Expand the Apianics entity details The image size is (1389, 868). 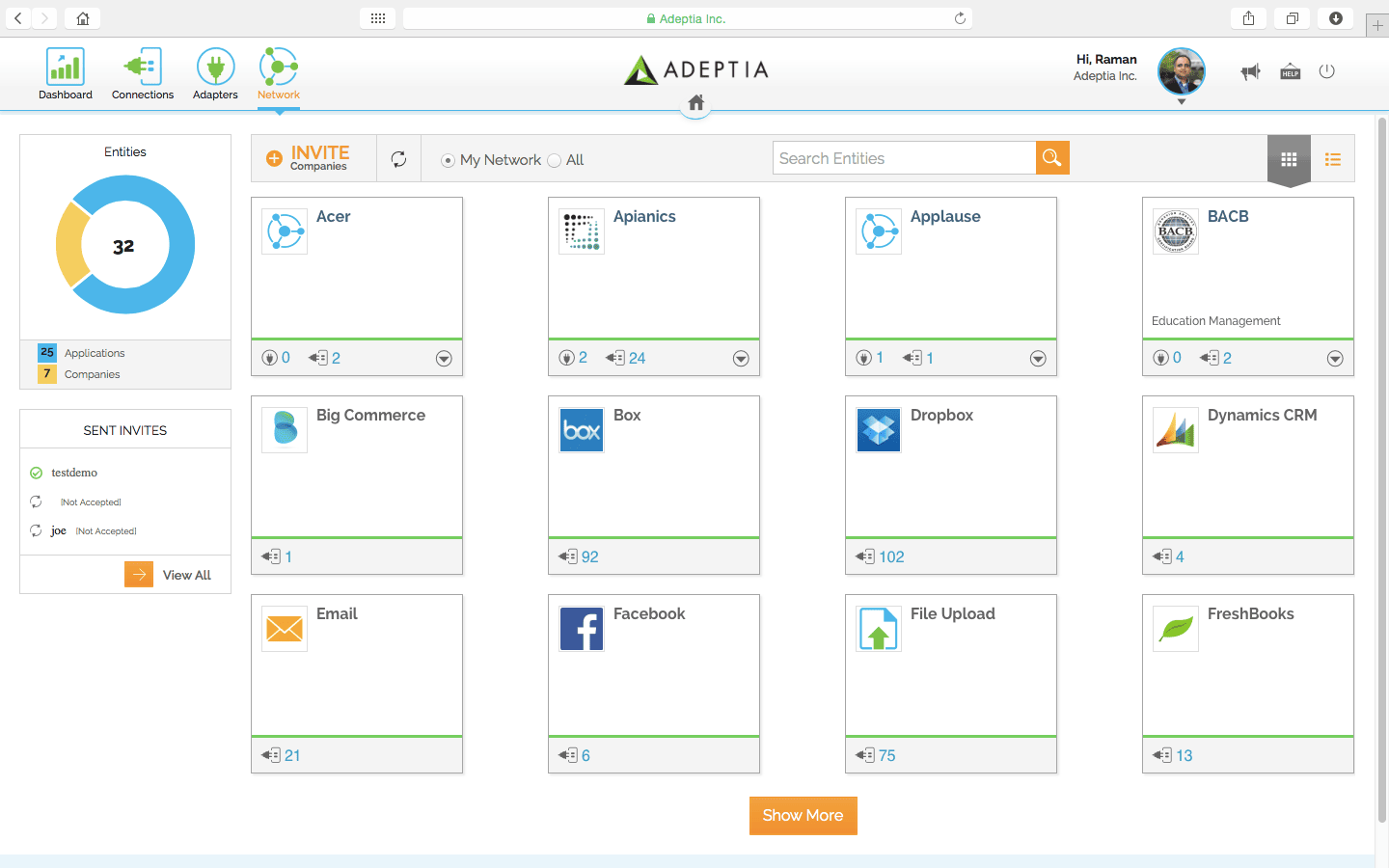click(x=741, y=358)
